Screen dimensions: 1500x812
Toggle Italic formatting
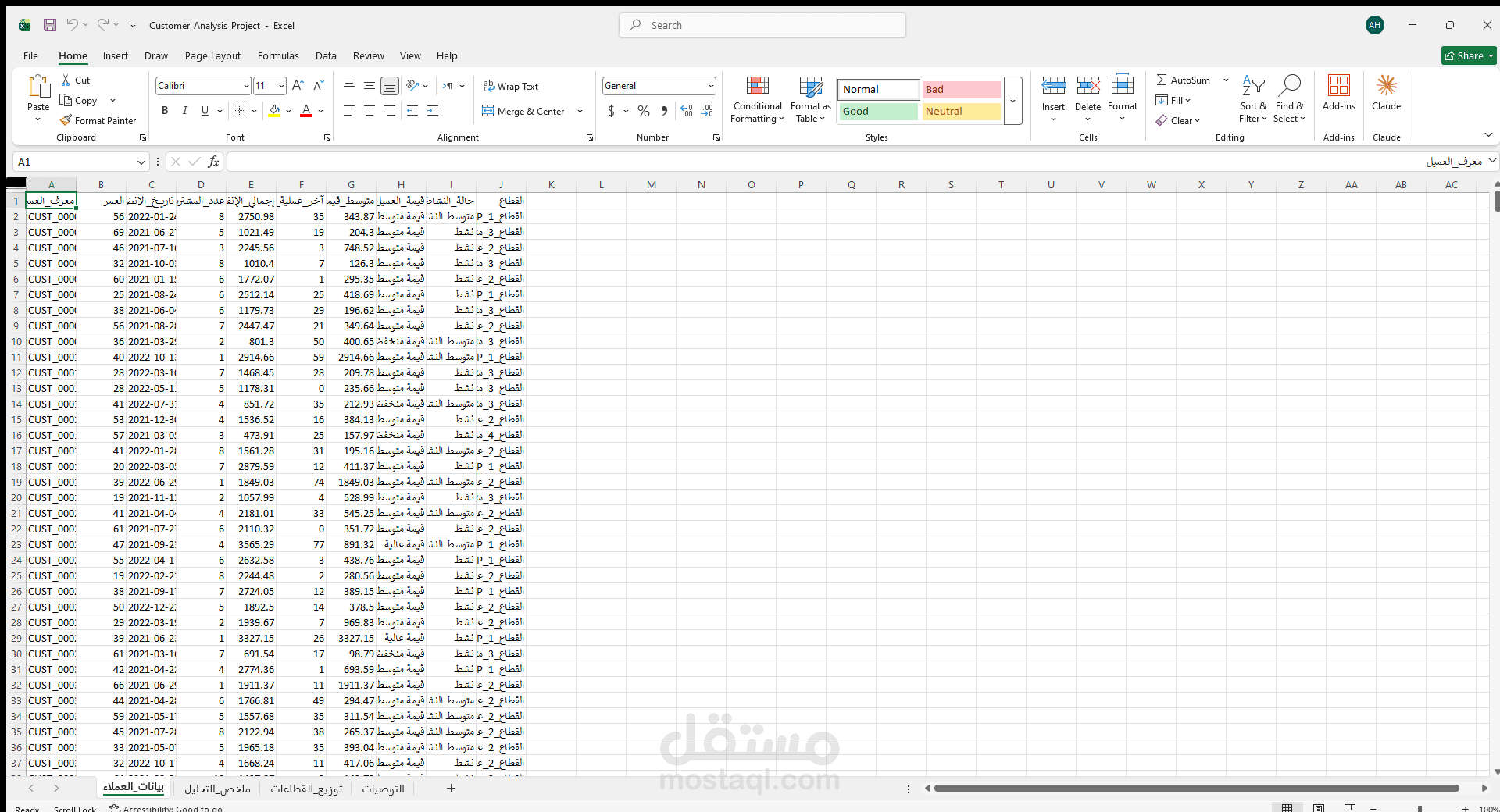tap(185, 111)
